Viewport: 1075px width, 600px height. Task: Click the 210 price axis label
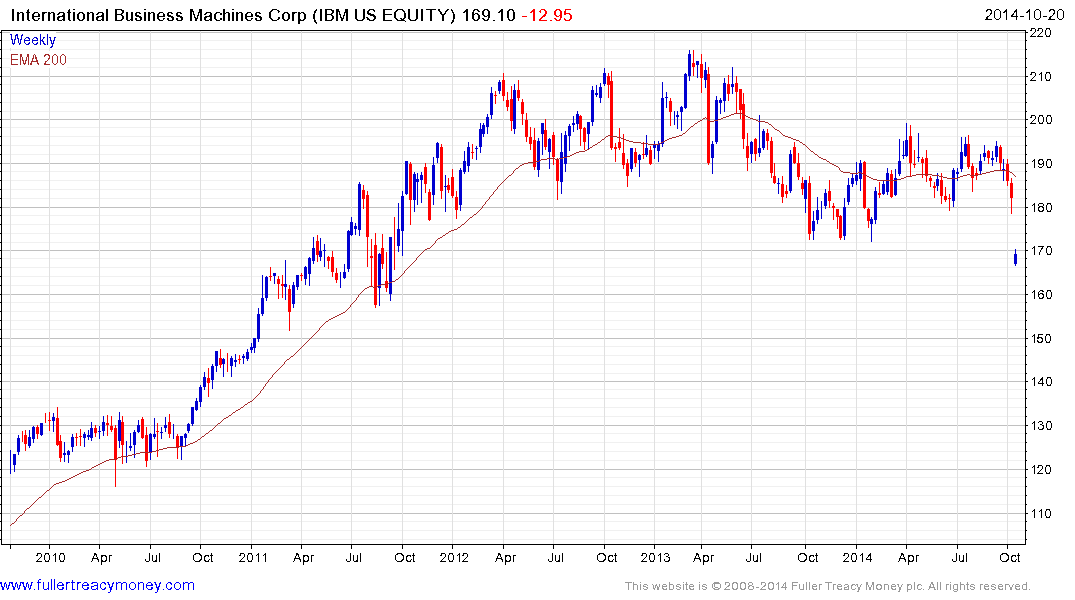click(x=1041, y=76)
